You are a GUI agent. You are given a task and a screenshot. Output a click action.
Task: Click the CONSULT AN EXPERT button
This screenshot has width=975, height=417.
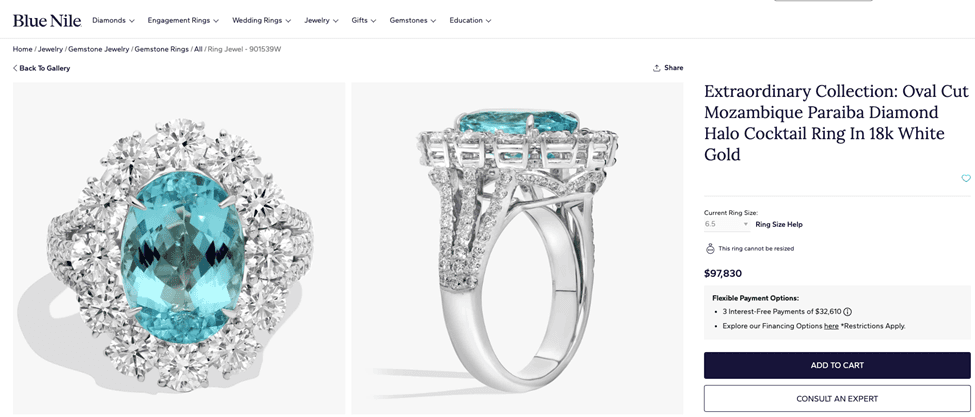point(837,398)
